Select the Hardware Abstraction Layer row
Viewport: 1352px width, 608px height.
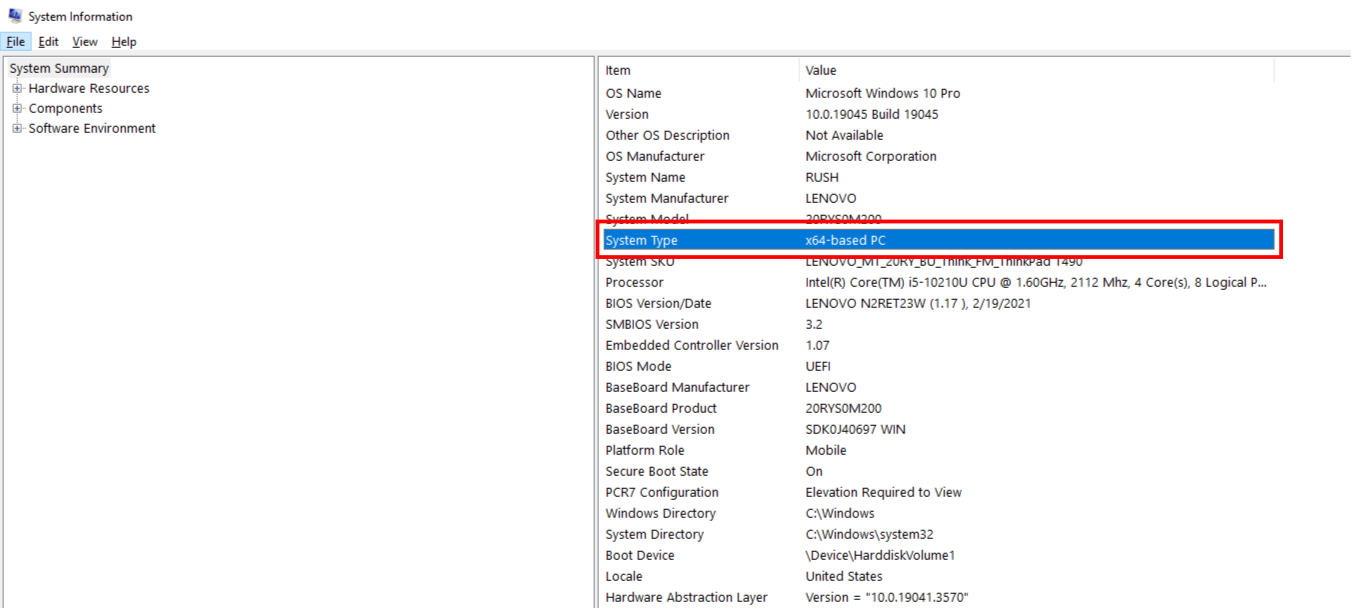tap(937, 597)
